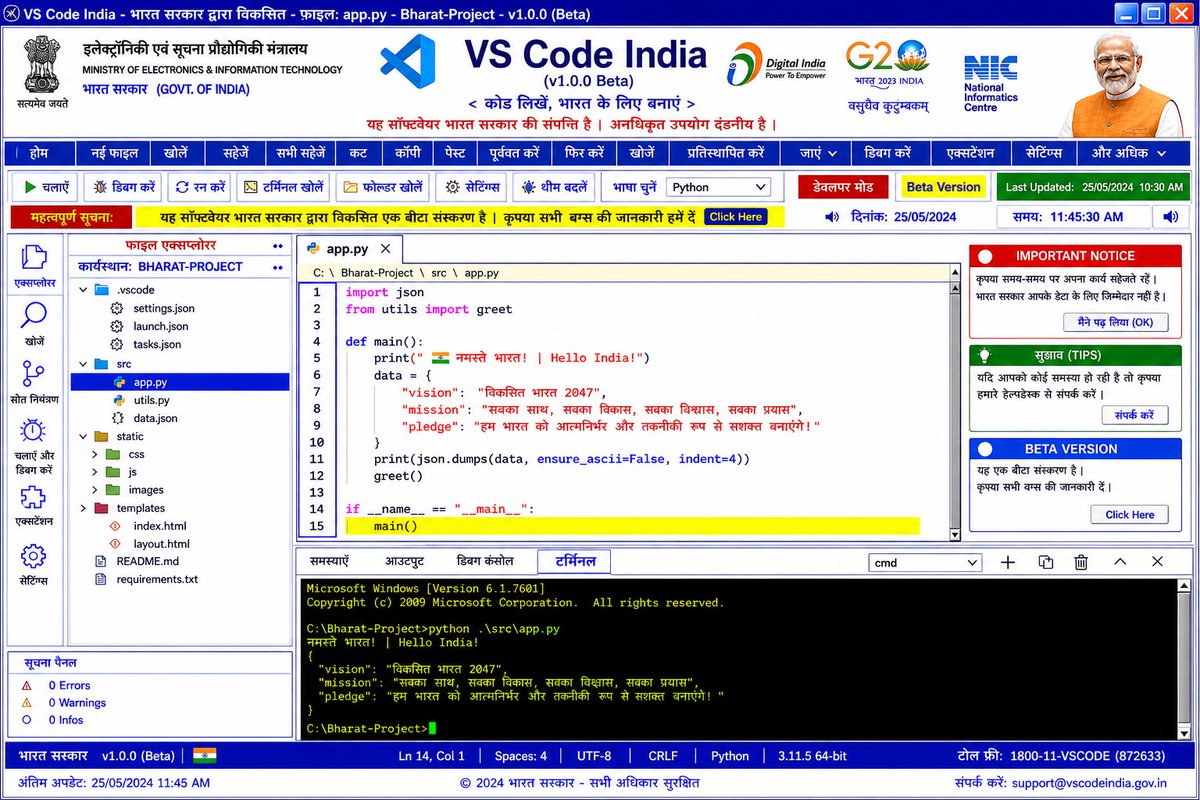Click नई फाइल (New File) menu item
The image size is (1200, 800).
(x=114, y=153)
